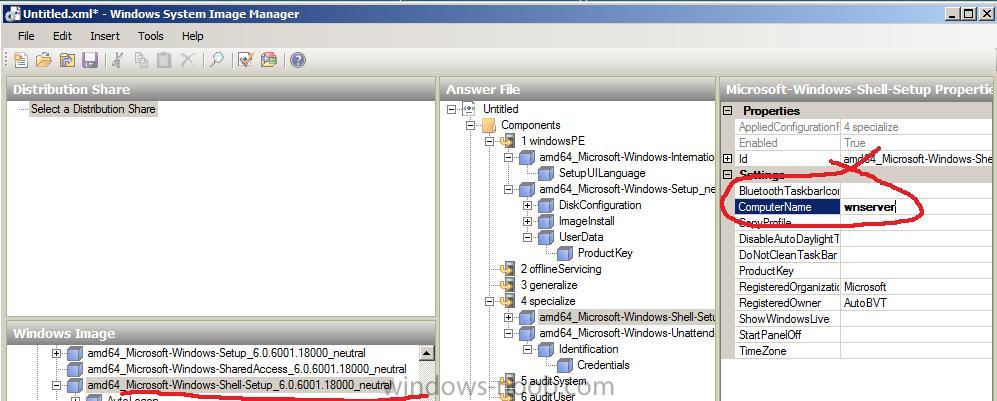Collapse the Components node
This screenshot has width=997, height=401.
pyautogui.click(x=471, y=125)
